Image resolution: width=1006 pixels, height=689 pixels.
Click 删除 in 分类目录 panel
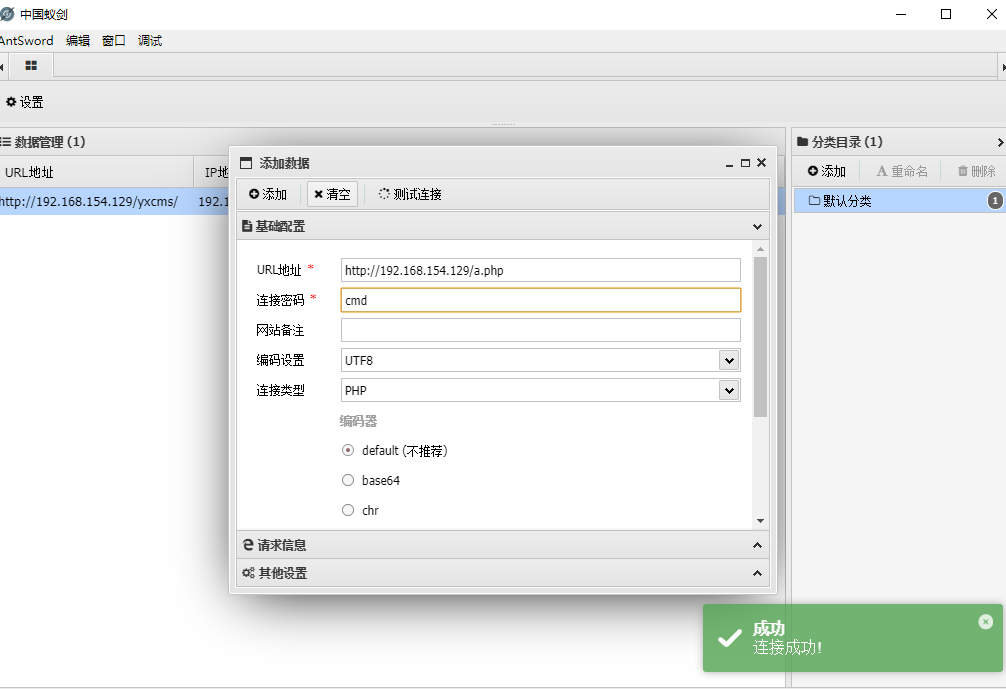coord(976,171)
